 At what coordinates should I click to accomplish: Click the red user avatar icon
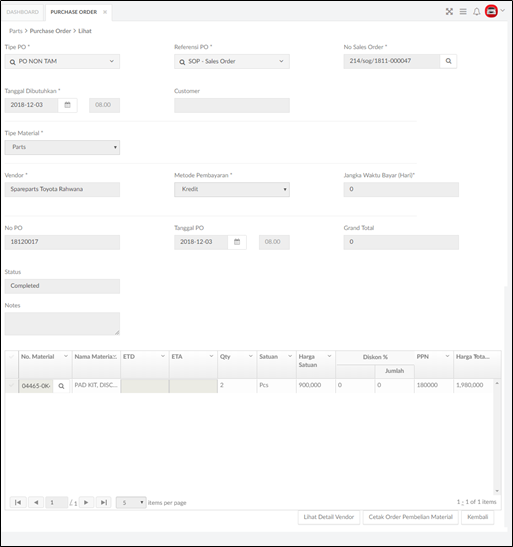[491, 12]
